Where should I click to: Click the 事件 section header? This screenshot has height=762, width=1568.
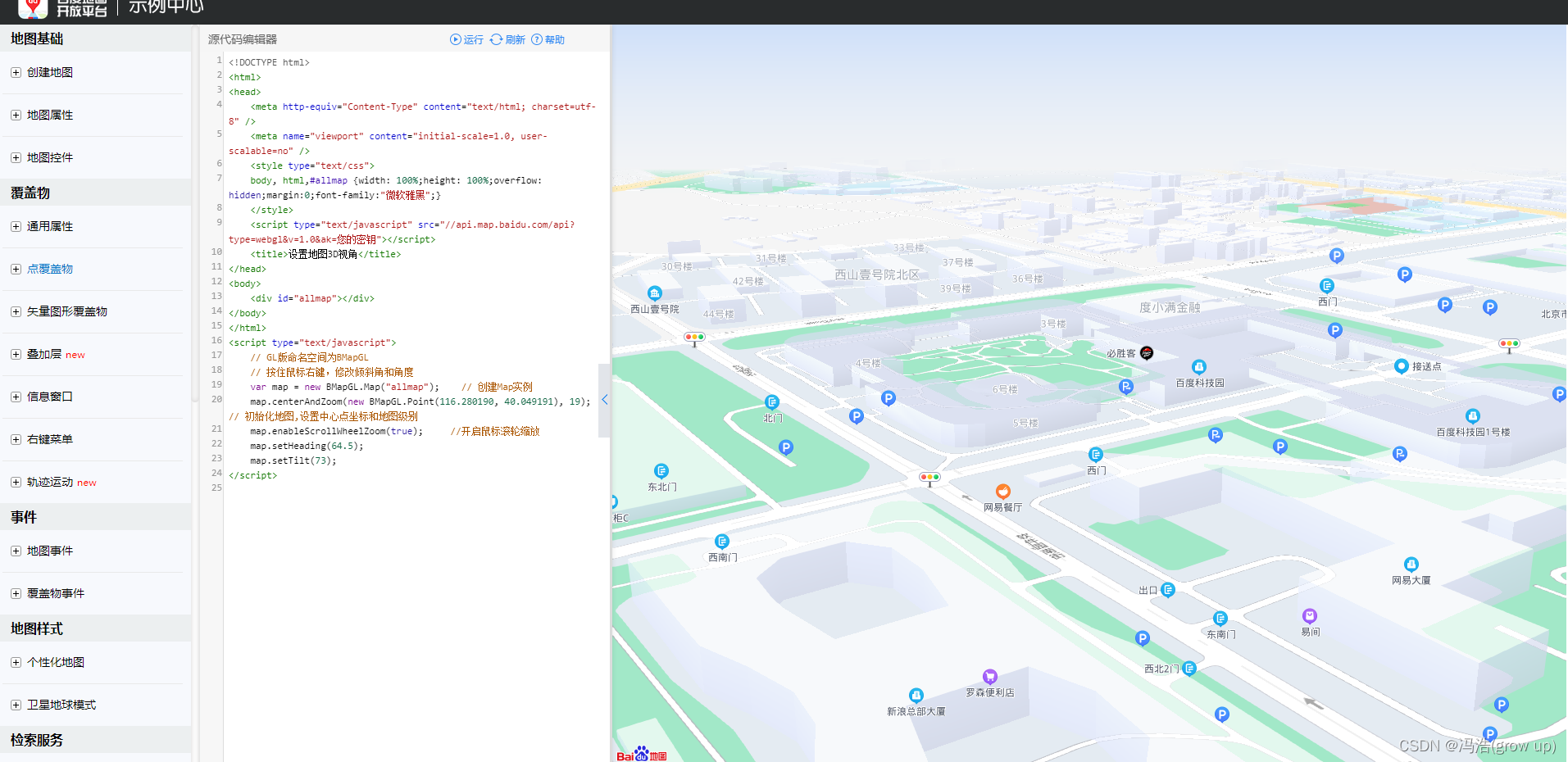point(24,517)
